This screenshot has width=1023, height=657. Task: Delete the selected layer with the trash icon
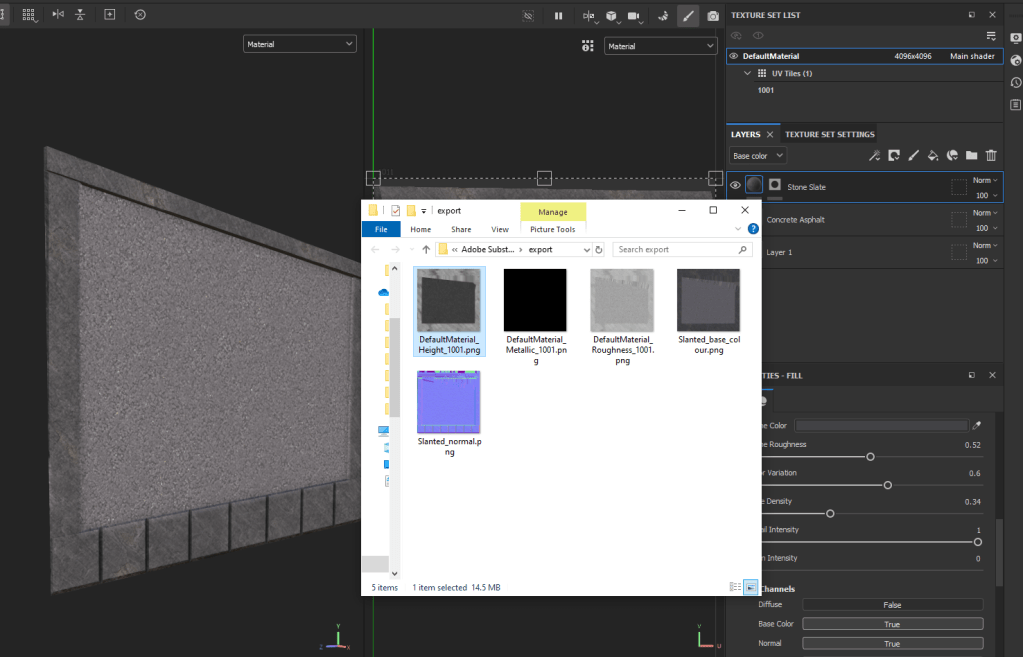[991, 156]
